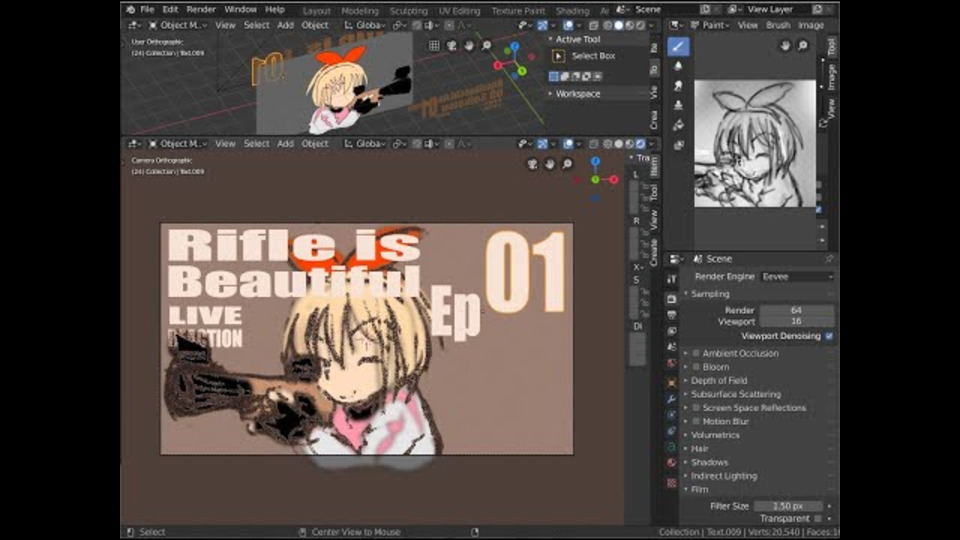Open Global orientation dropdown in top viewport

click(365, 25)
